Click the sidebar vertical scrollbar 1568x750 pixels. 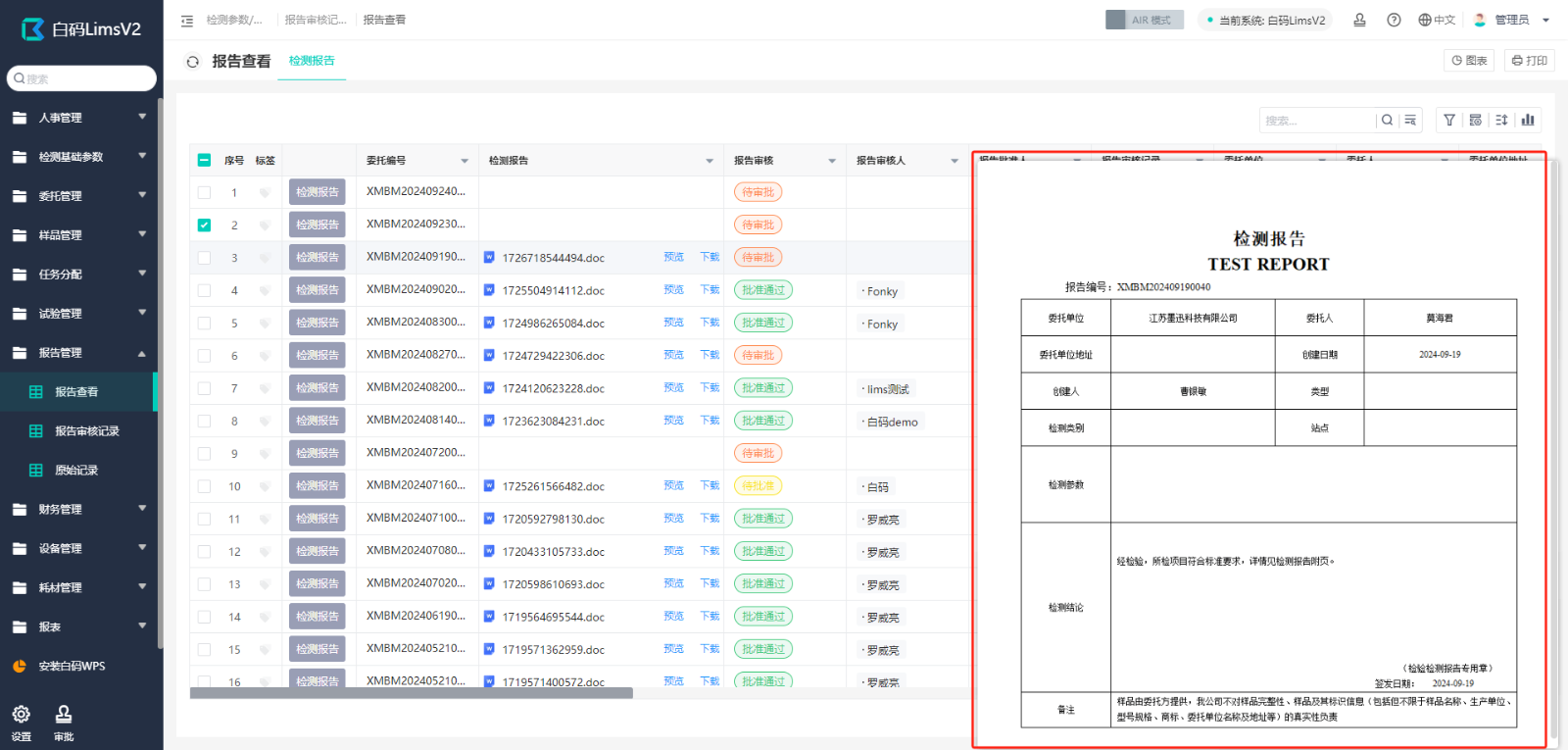pos(160,373)
